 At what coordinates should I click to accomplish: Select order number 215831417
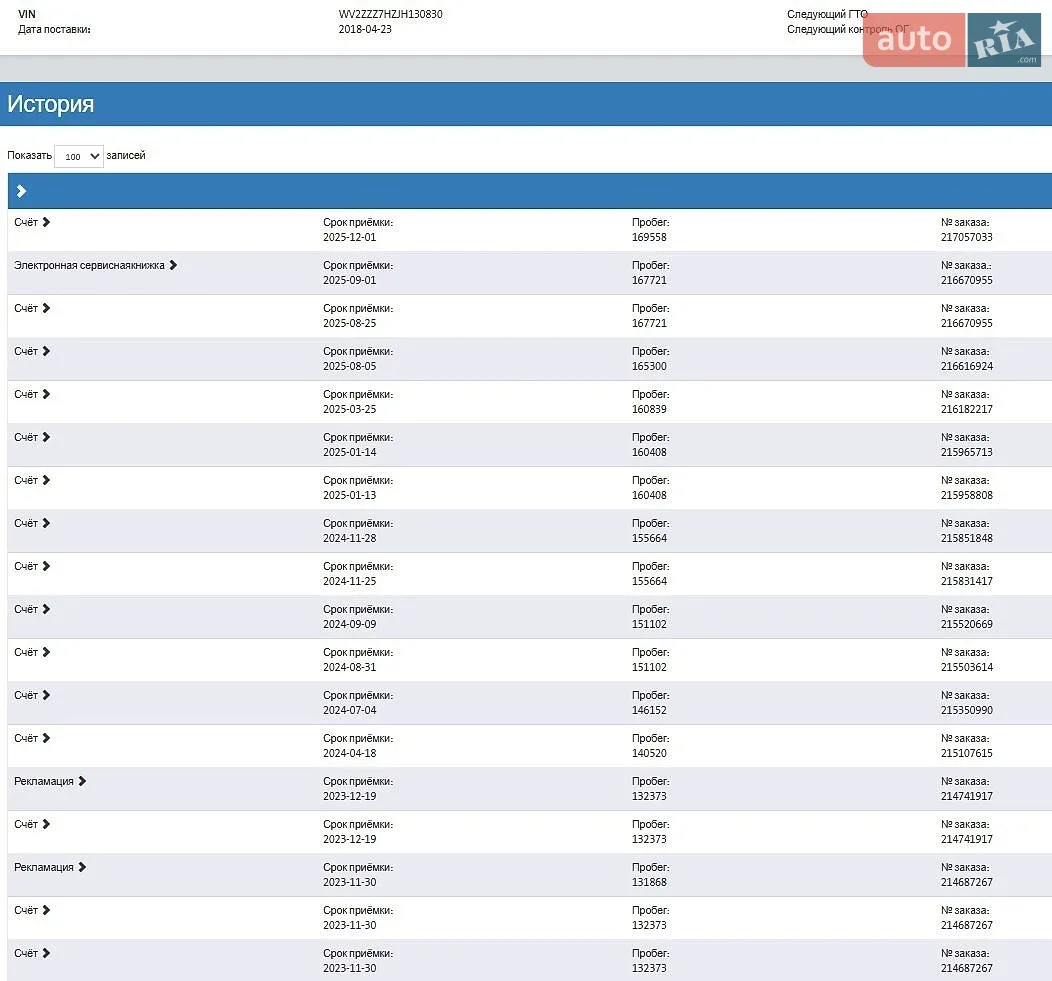pos(967,580)
